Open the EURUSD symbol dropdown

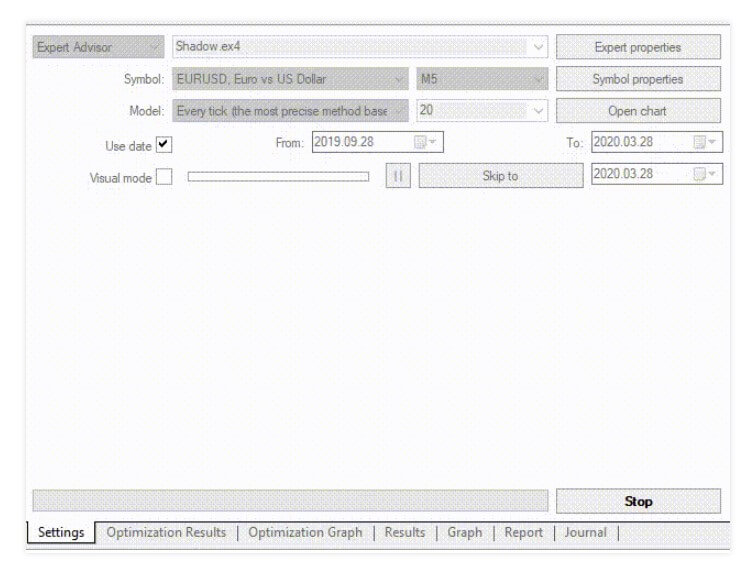pos(290,79)
